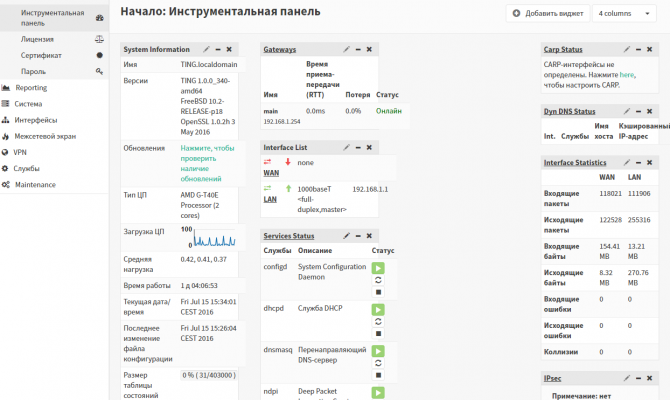
Task: Open the Лицензия menu item
Action: (37, 39)
